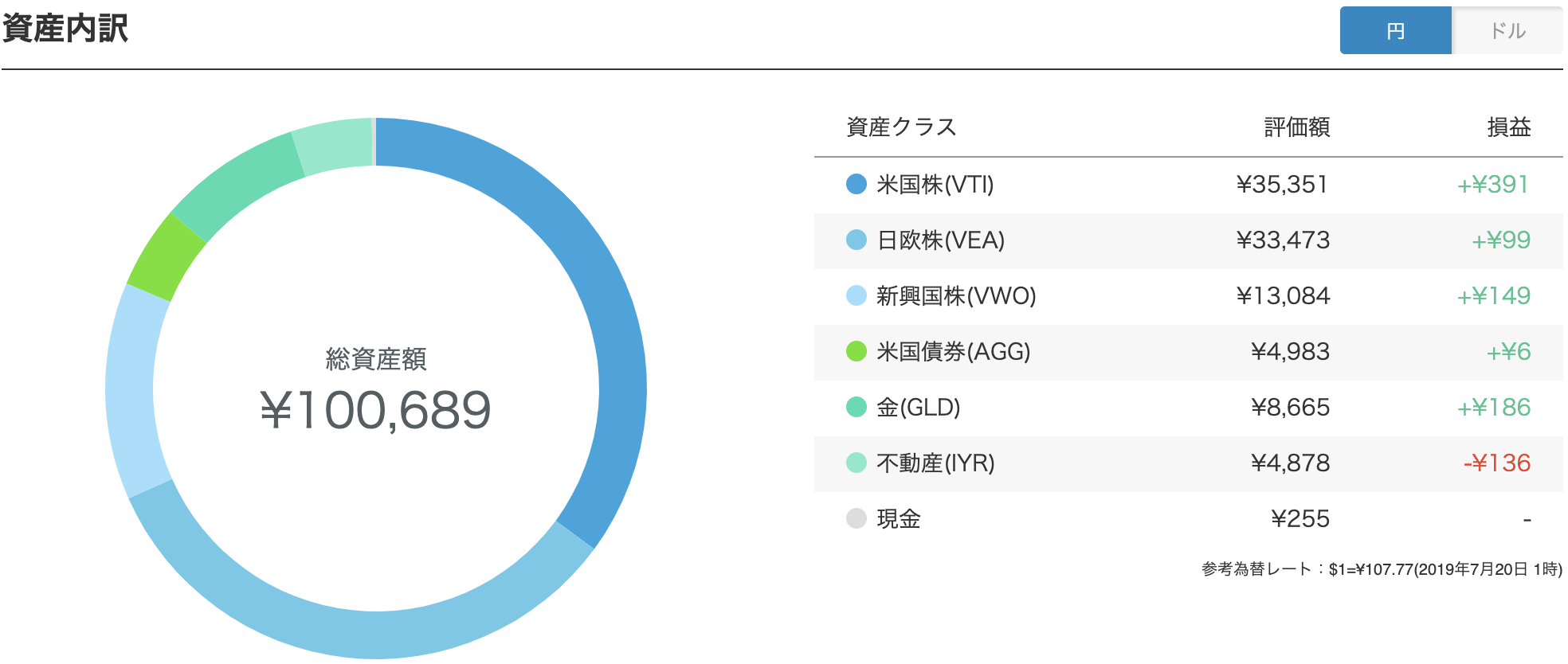Image resolution: width=1568 pixels, height=664 pixels.
Task: Click the -¥136 loss value for IYR
Action: 1497,463
